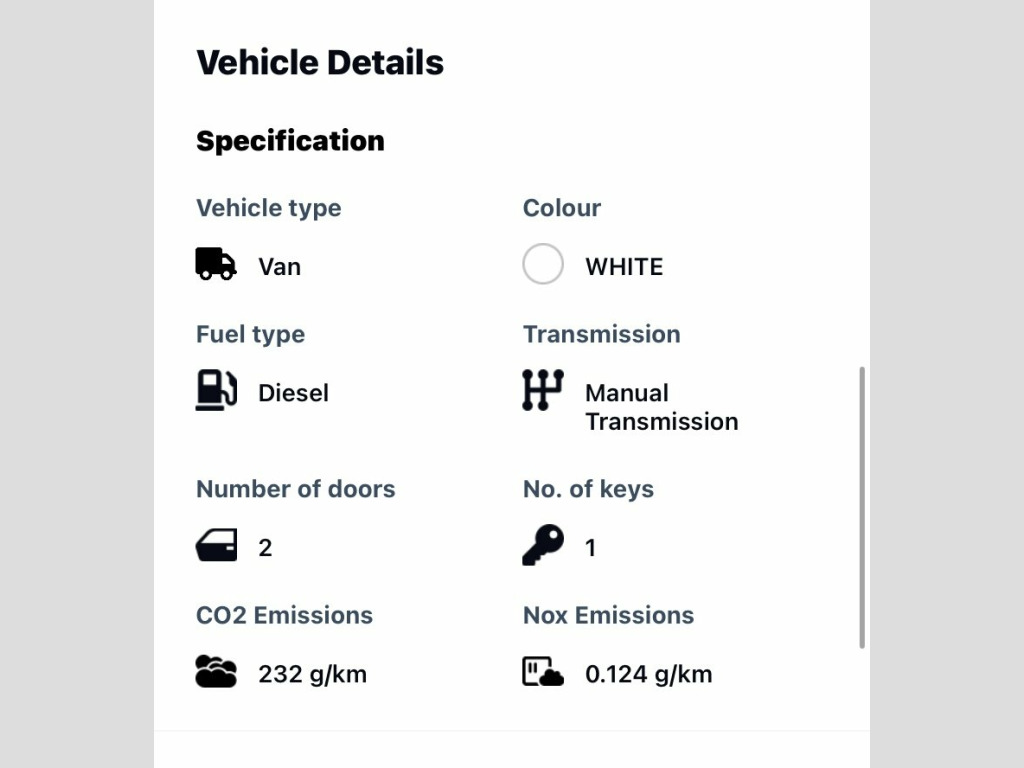The height and width of the screenshot is (768, 1024).
Task: Click the white colour swatch circle
Action: [543, 264]
